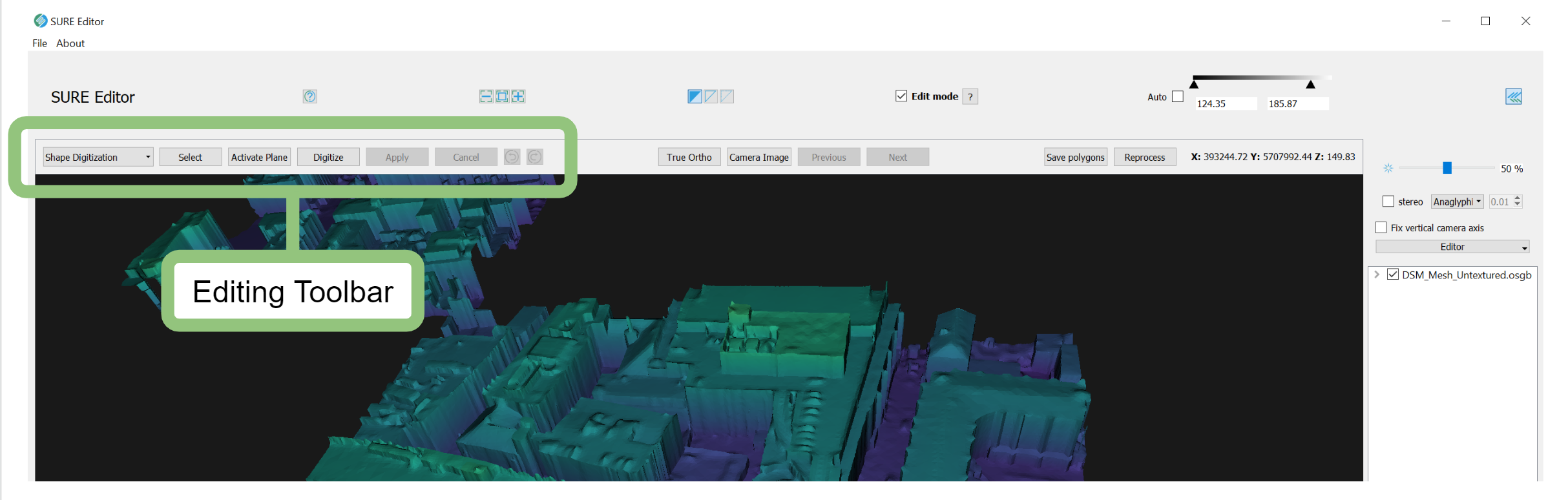Select the filled blue shading mode icon
The image size is (1568, 500).
click(695, 96)
